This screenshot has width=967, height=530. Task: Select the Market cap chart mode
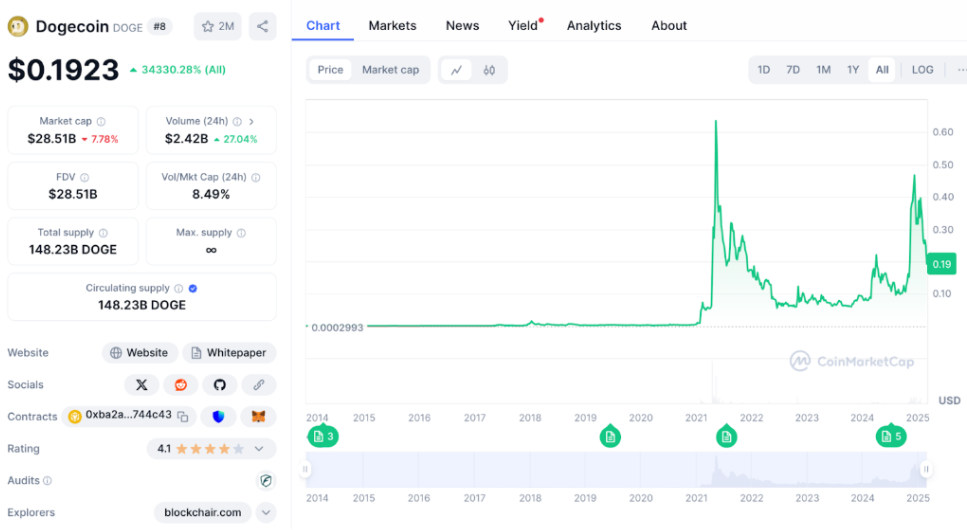[x=390, y=70]
